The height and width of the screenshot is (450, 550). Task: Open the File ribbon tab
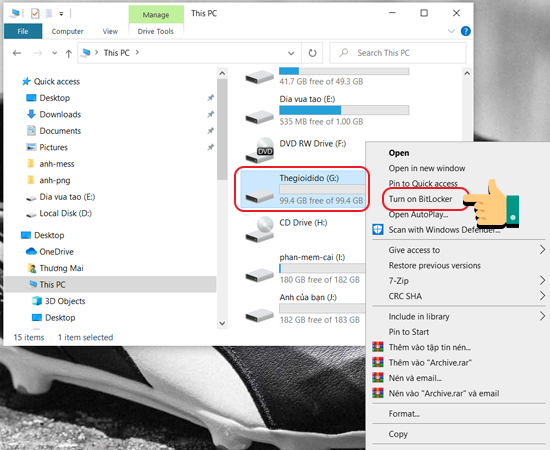pos(23,31)
